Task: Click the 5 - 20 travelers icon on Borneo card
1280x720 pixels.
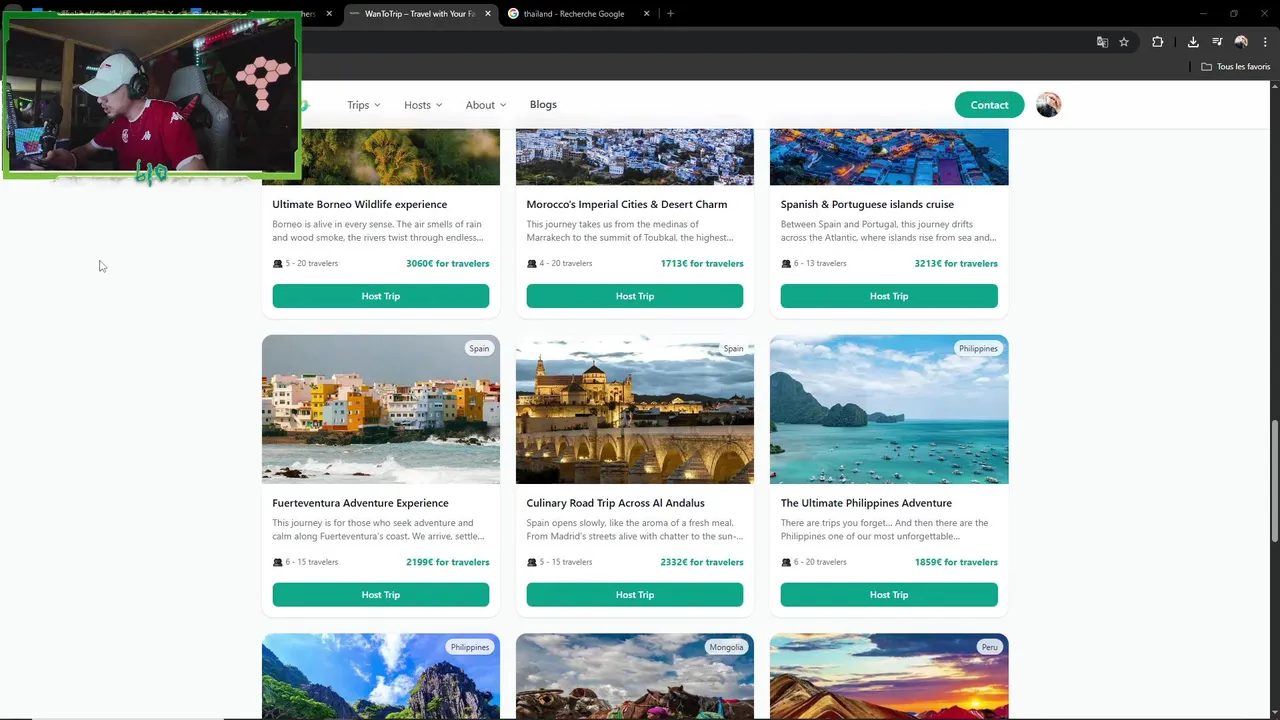Action: coord(278,264)
